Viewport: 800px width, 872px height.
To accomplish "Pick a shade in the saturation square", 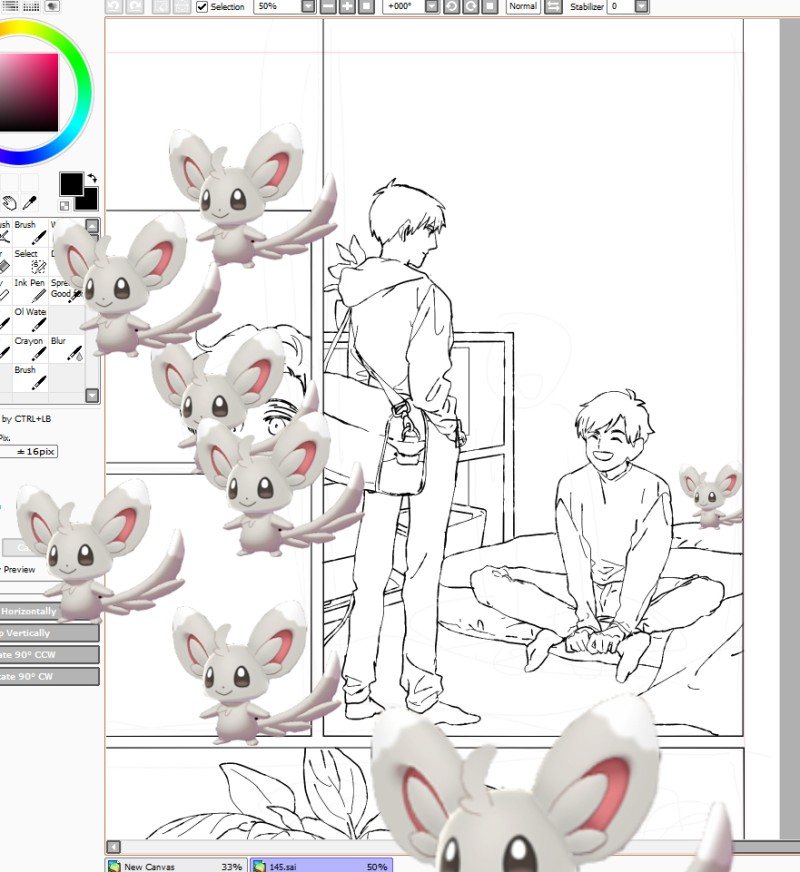I will pos(28,92).
